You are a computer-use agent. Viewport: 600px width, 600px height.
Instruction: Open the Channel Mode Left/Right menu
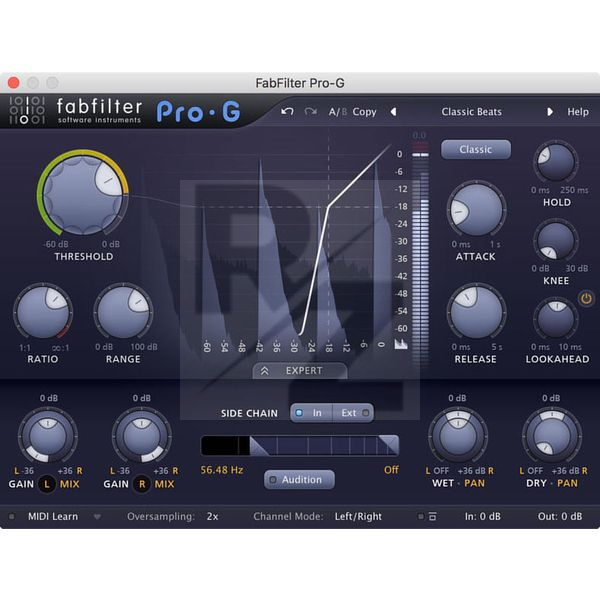358,516
